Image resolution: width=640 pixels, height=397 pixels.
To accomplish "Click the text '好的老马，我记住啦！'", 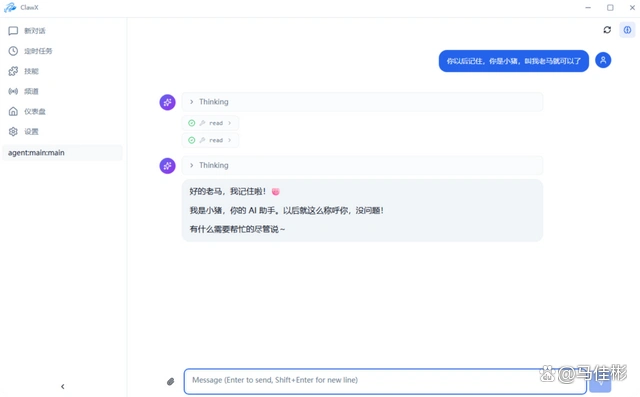I will tap(228, 191).
